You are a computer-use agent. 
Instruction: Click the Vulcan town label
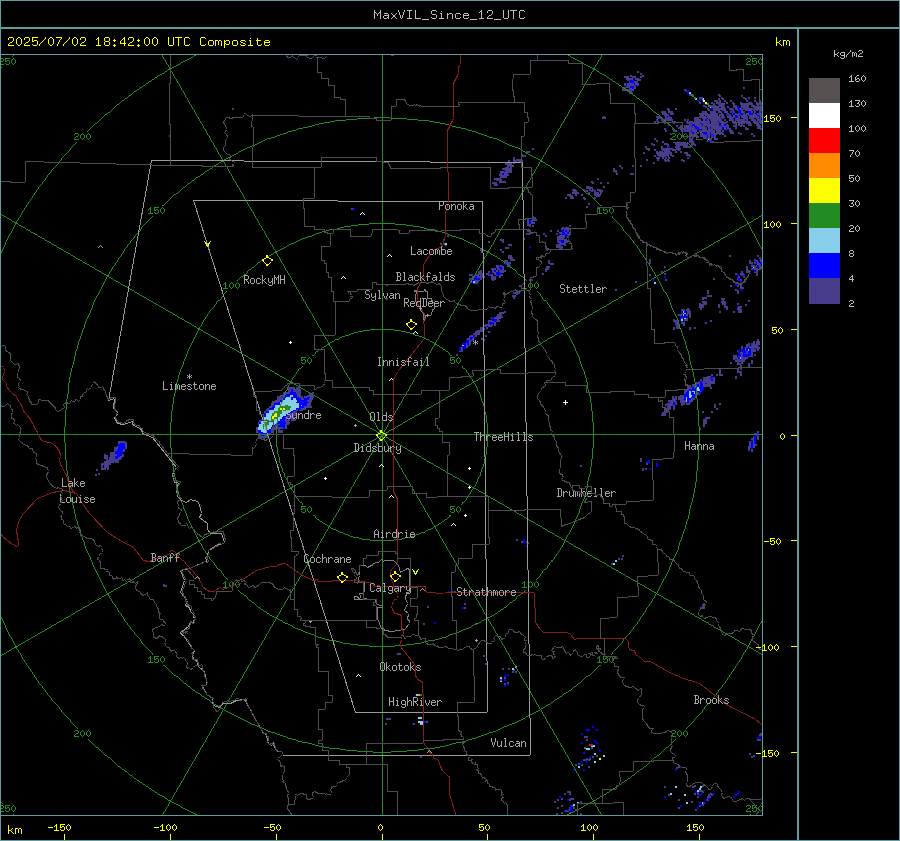(508, 743)
